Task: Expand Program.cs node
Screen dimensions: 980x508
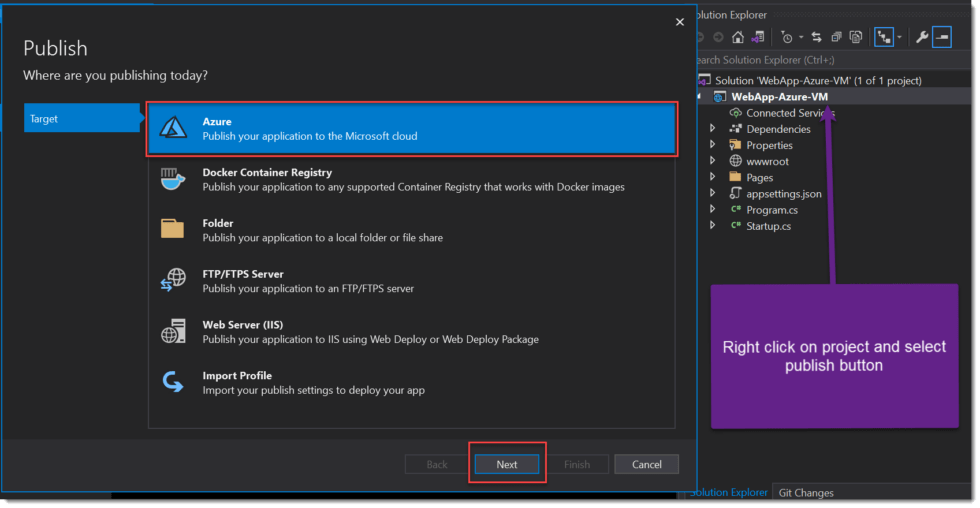Action: (712, 210)
